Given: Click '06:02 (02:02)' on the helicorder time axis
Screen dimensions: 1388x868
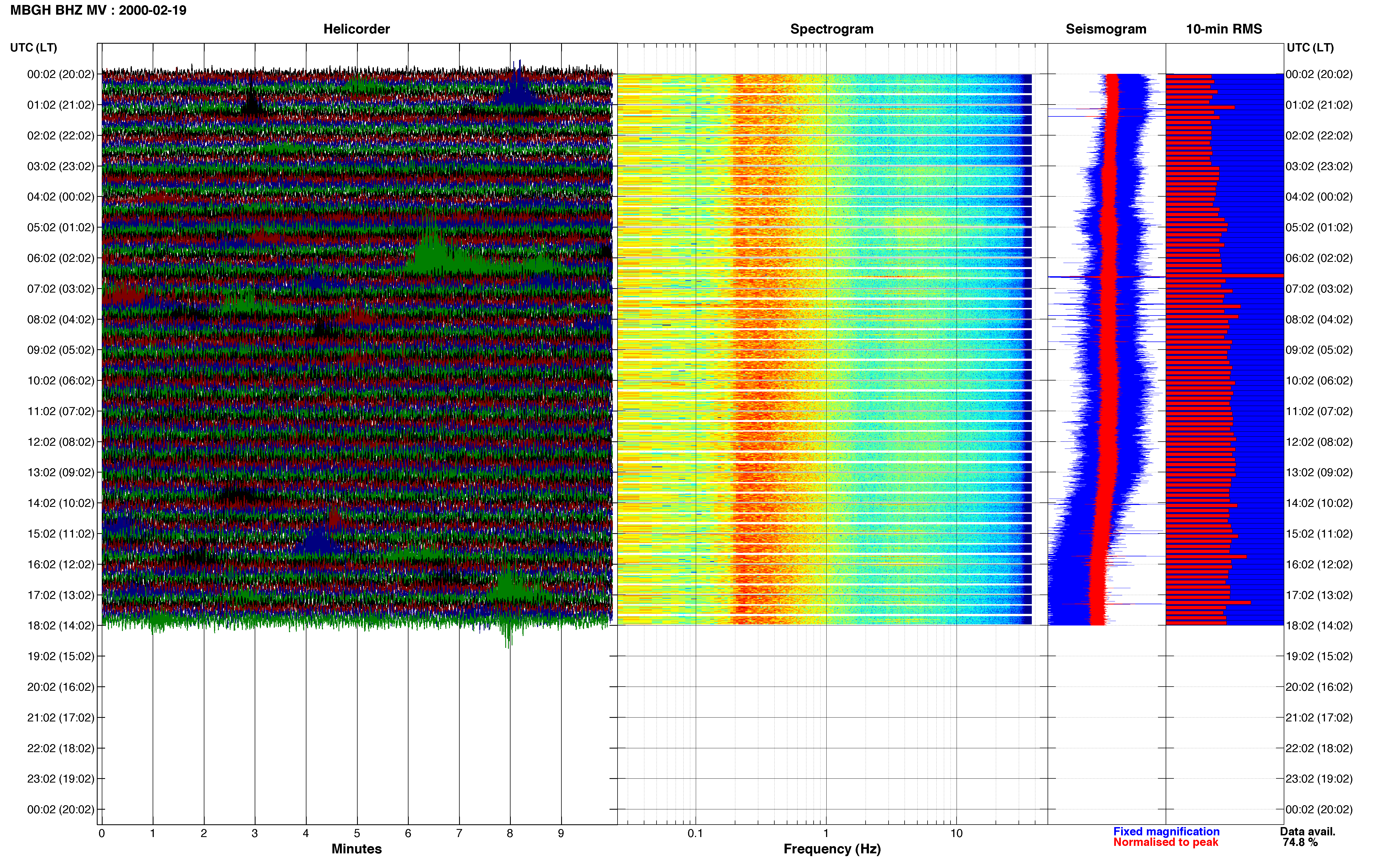Looking at the screenshot, I should click(x=61, y=258).
